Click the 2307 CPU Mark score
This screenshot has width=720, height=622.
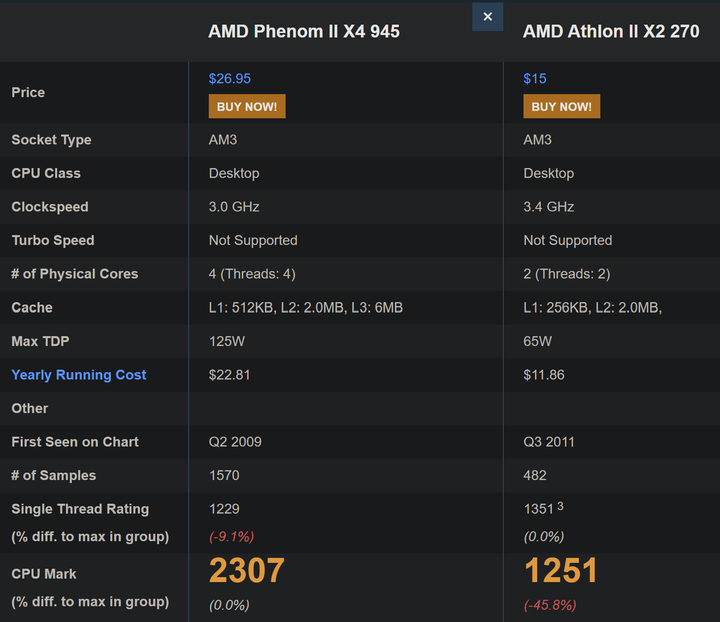[x=247, y=571]
